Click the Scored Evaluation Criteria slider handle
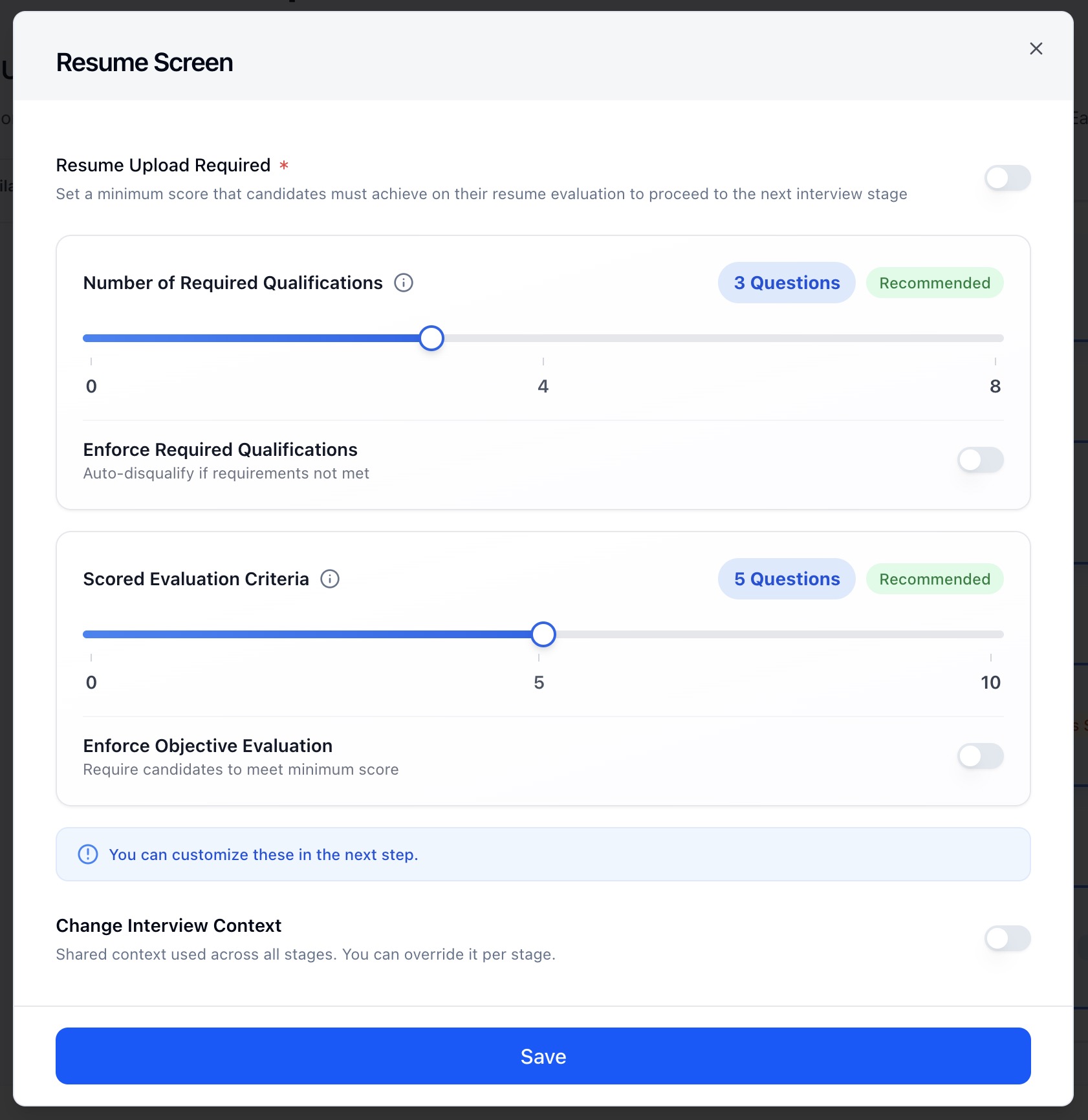 pos(543,634)
